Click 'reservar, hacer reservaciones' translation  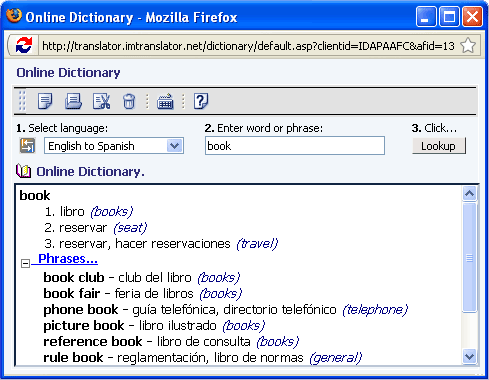click(x=145, y=244)
